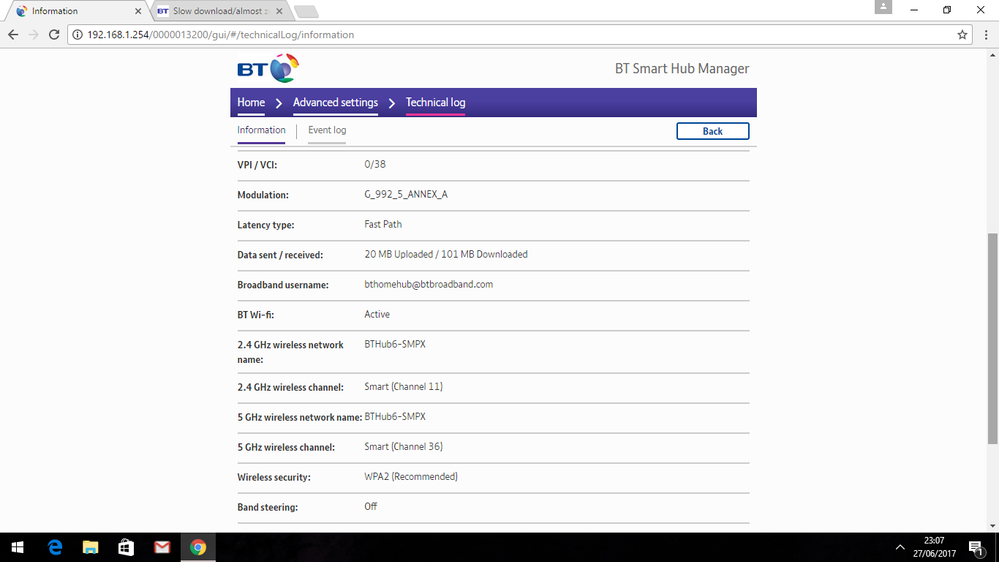Go to Home in breadcrumb
This screenshot has height=562, width=999.
[x=251, y=103]
